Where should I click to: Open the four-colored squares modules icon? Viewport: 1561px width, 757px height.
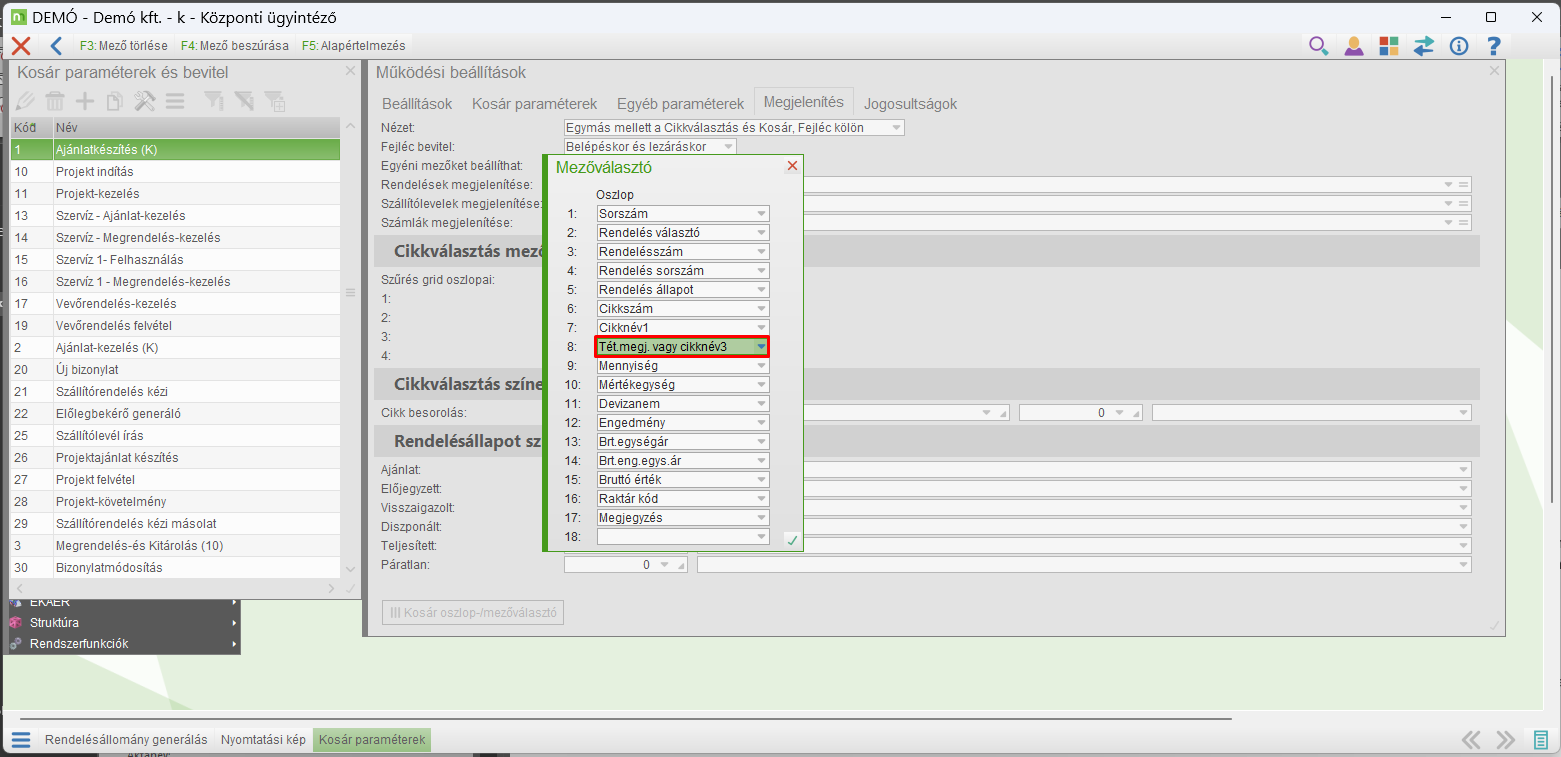pos(1389,46)
